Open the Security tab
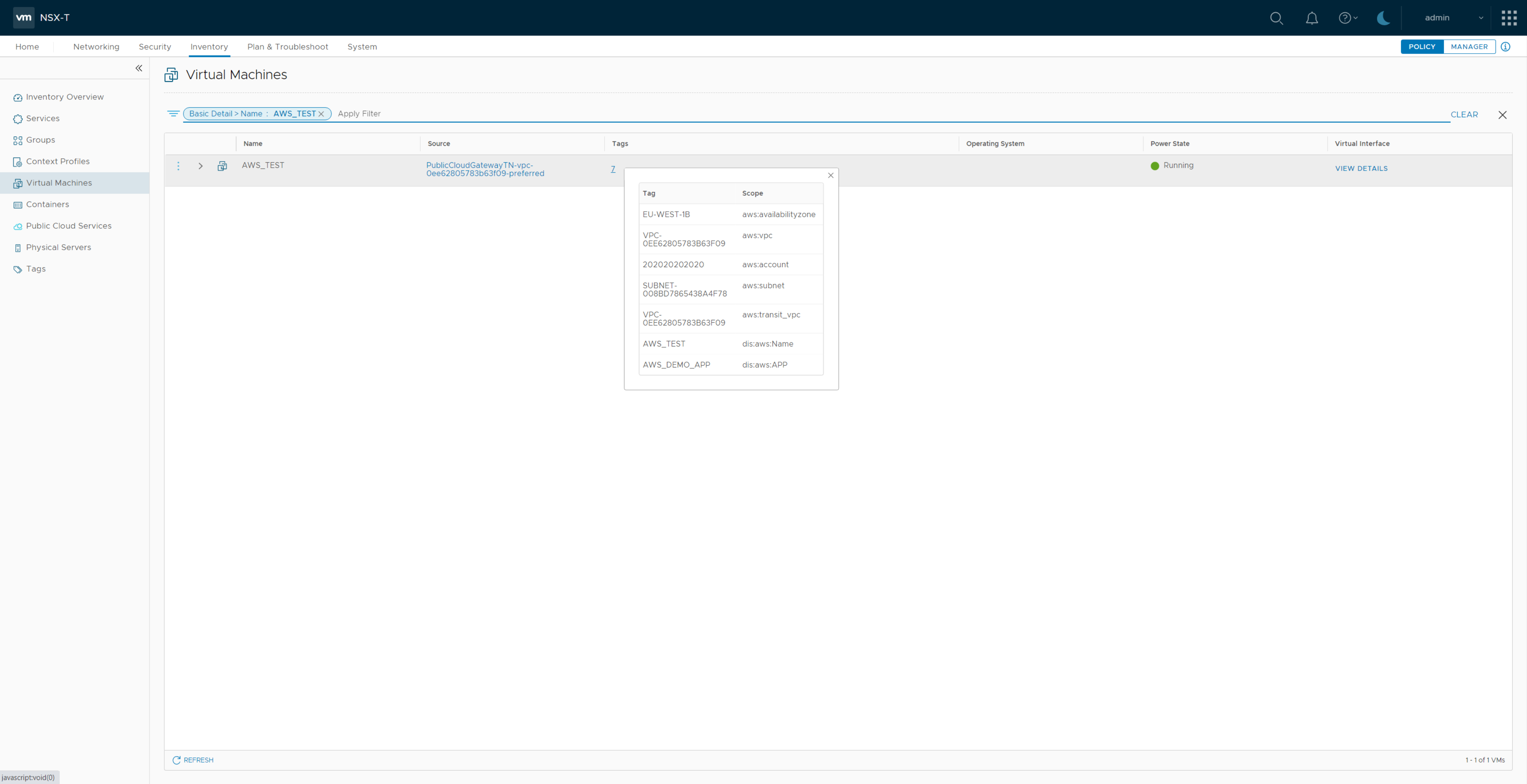Image resolution: width=1527 pixels, height=784 pixels. [x=155, y=47]
